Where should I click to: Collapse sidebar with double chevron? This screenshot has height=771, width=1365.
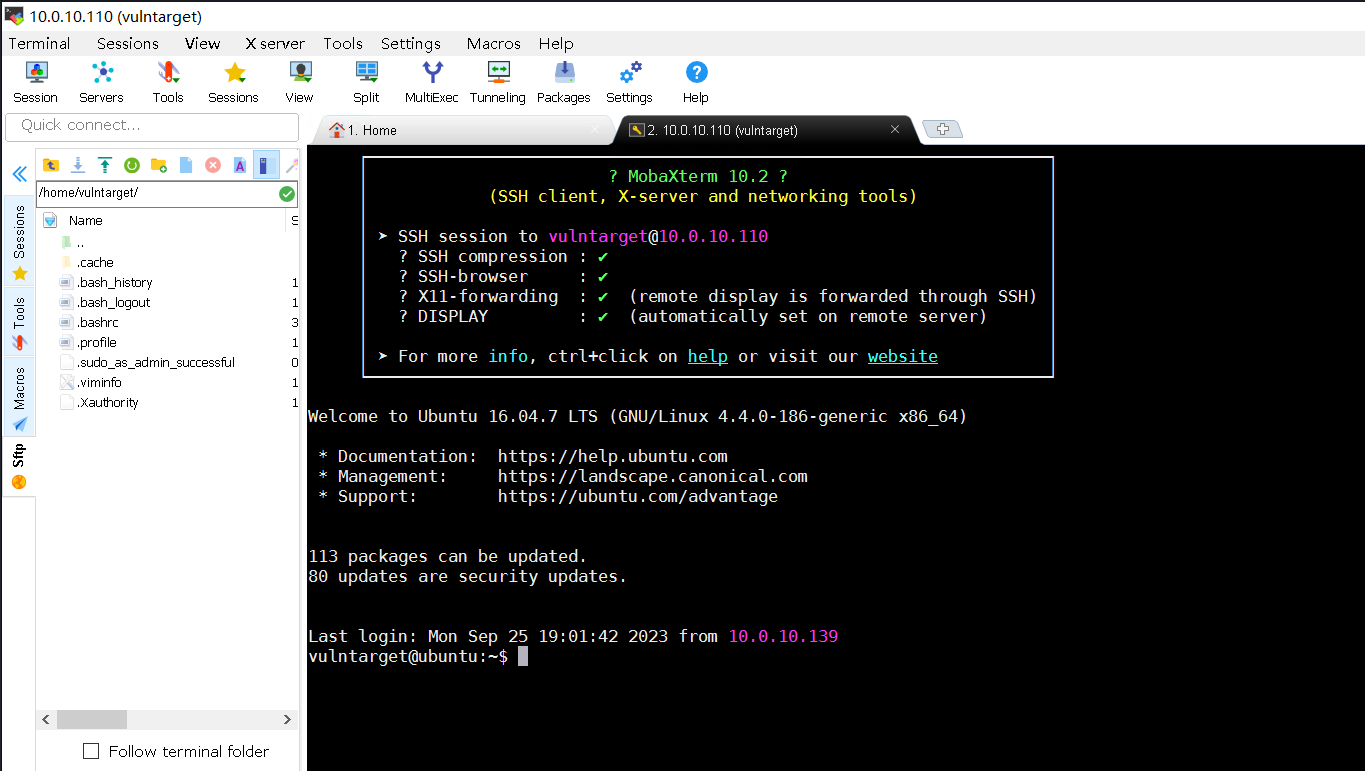click(19, 174)
